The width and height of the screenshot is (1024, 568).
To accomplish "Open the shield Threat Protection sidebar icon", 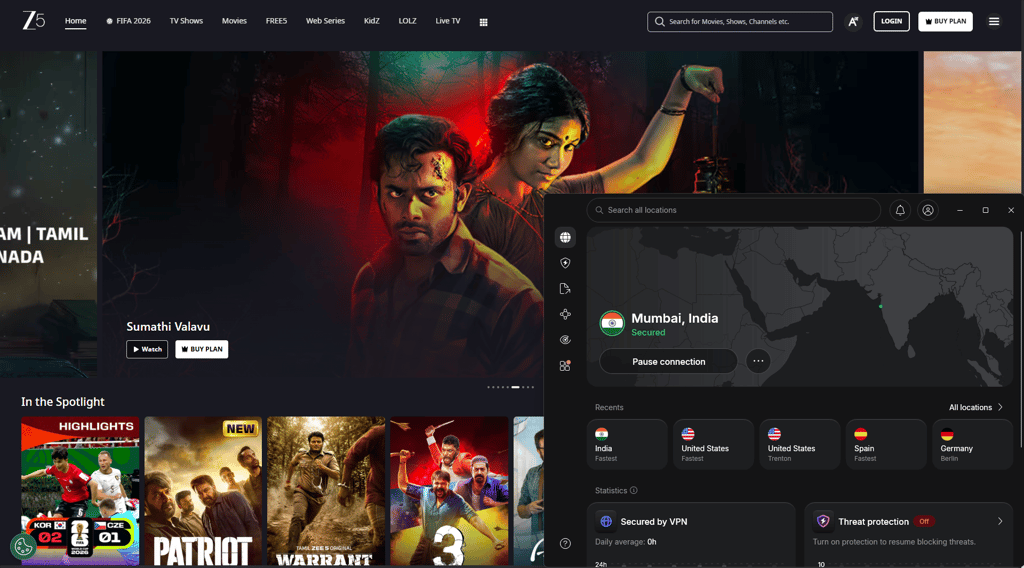I will [x=566, y=263].
